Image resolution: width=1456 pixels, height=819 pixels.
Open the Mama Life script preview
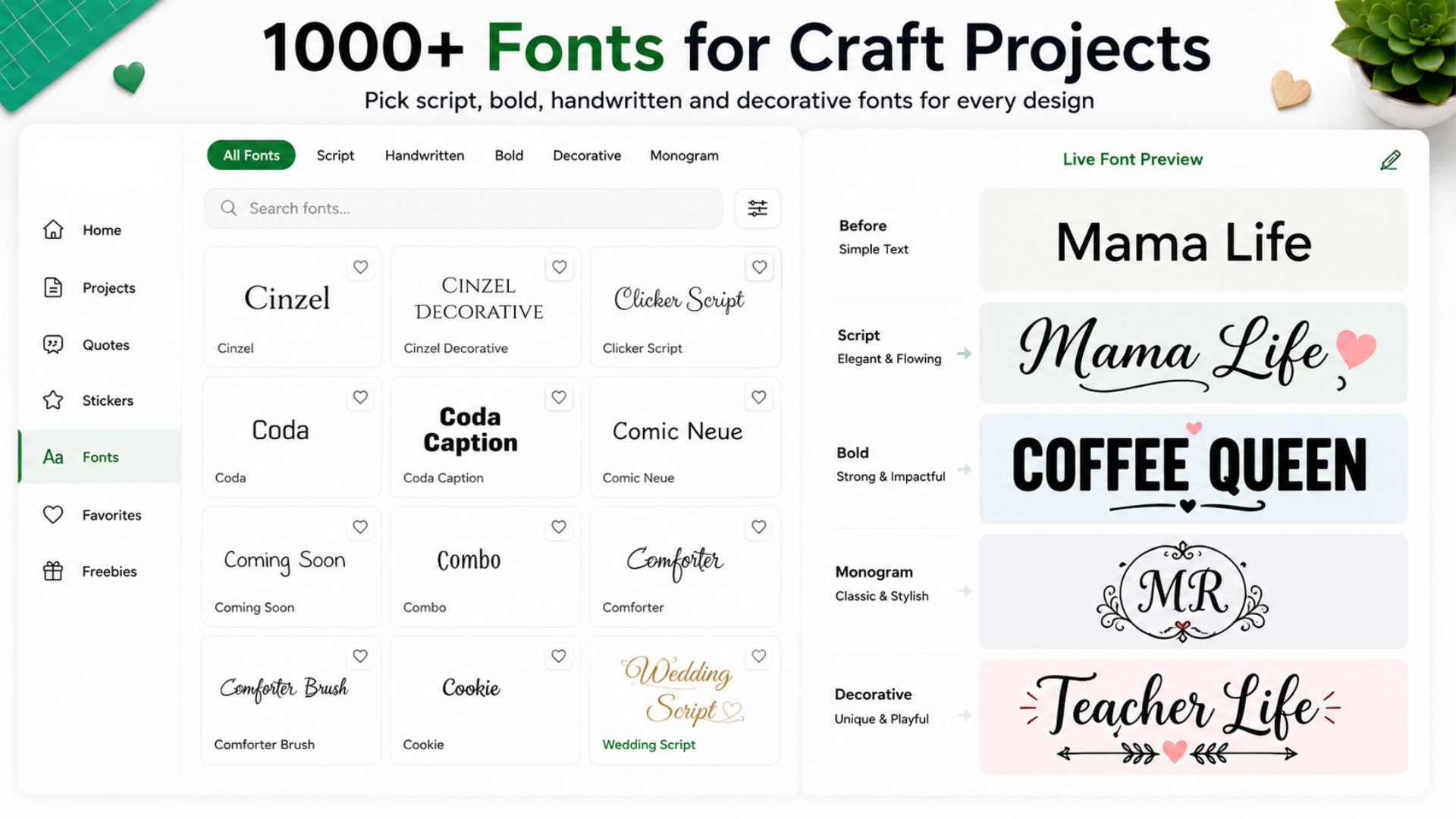[x=1194, y=353]
